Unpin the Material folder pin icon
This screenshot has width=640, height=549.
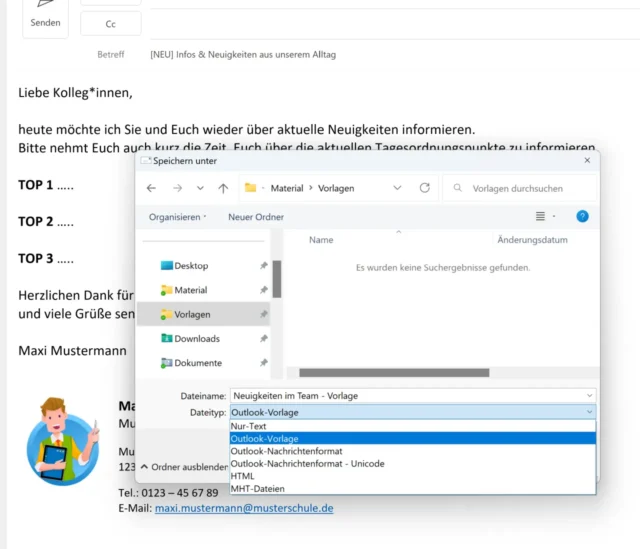(263, 290)
